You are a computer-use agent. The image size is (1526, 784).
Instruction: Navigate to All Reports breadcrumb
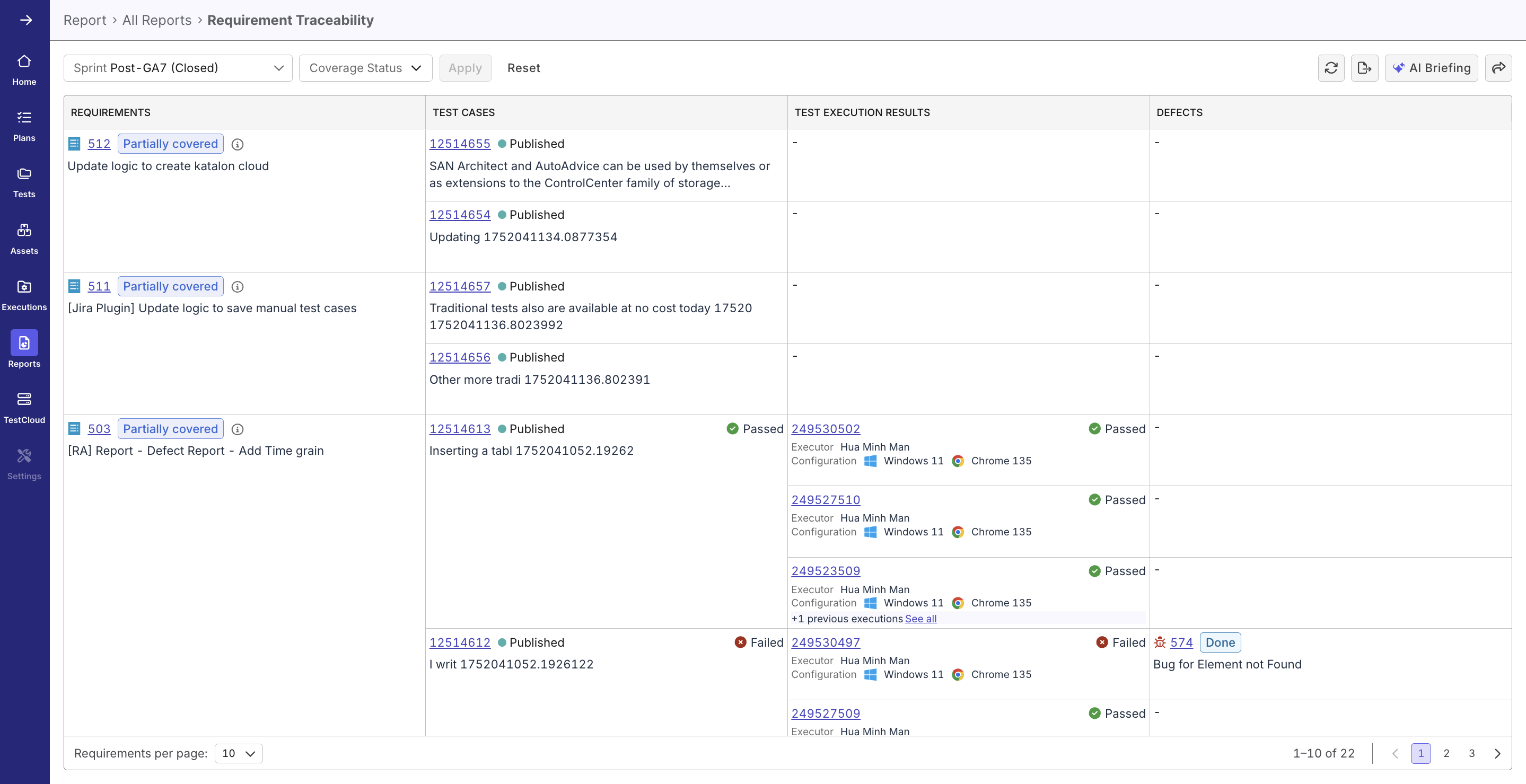(156, 20)
